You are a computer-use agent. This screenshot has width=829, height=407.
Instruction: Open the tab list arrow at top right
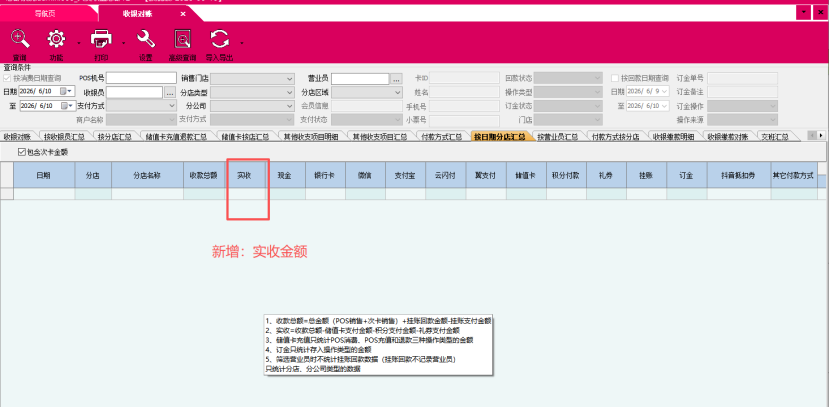tap(804, 12)
